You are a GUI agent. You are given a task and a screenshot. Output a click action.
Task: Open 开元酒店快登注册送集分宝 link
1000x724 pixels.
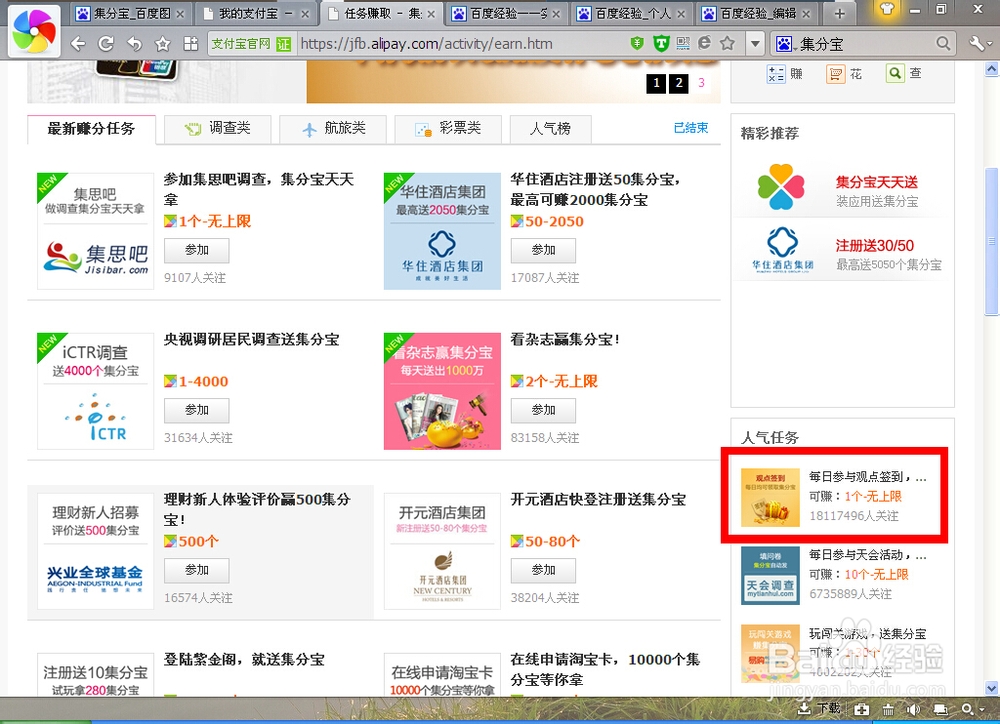click(598, 499)
